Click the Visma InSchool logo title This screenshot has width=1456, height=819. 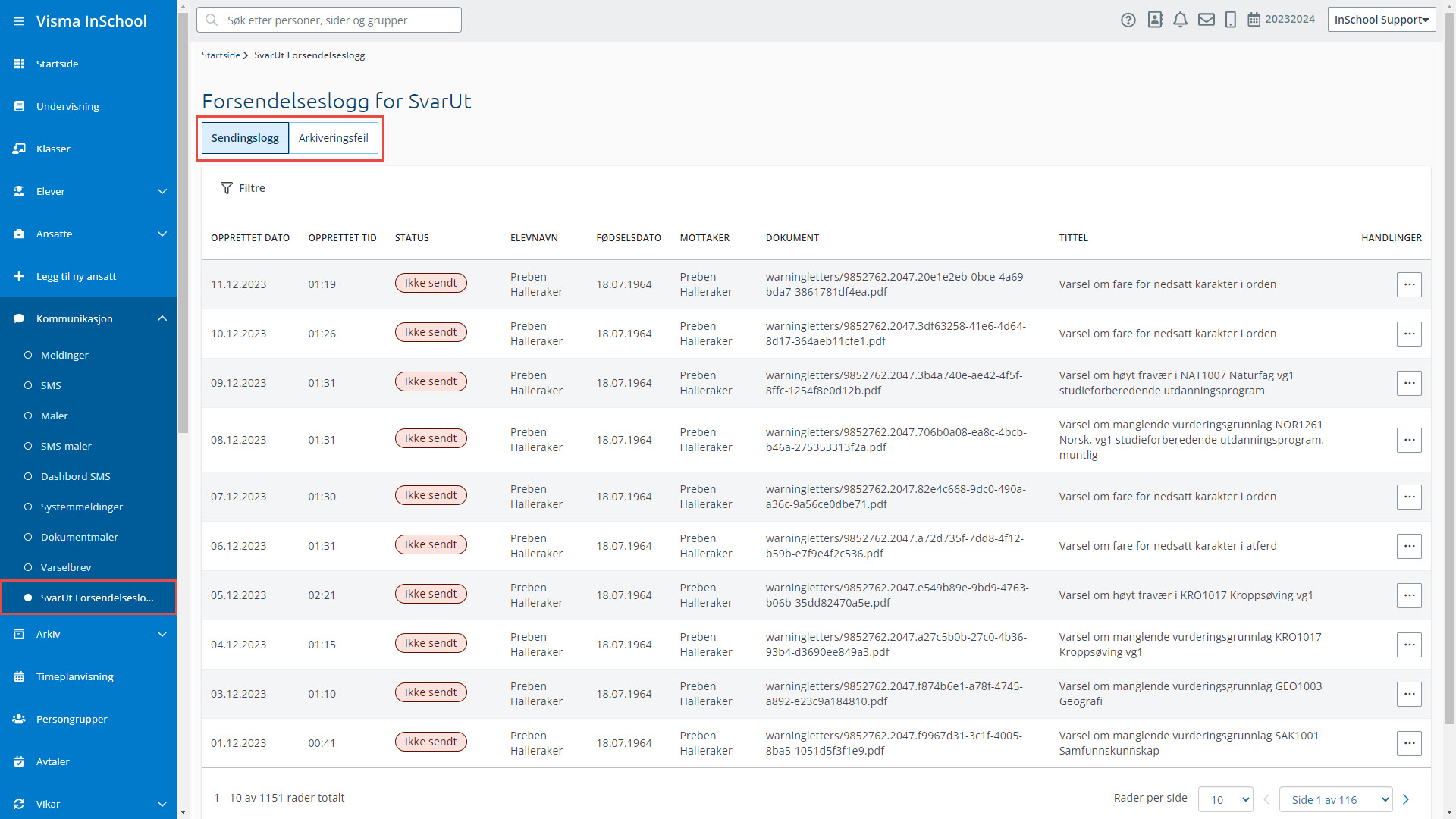[91, 21]
